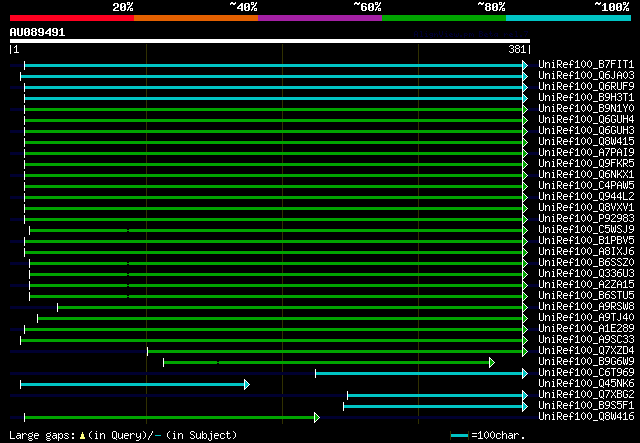The image size is (640, 443).
Task: Click the Large gaps legend text
Action: (x=123, y=435)
